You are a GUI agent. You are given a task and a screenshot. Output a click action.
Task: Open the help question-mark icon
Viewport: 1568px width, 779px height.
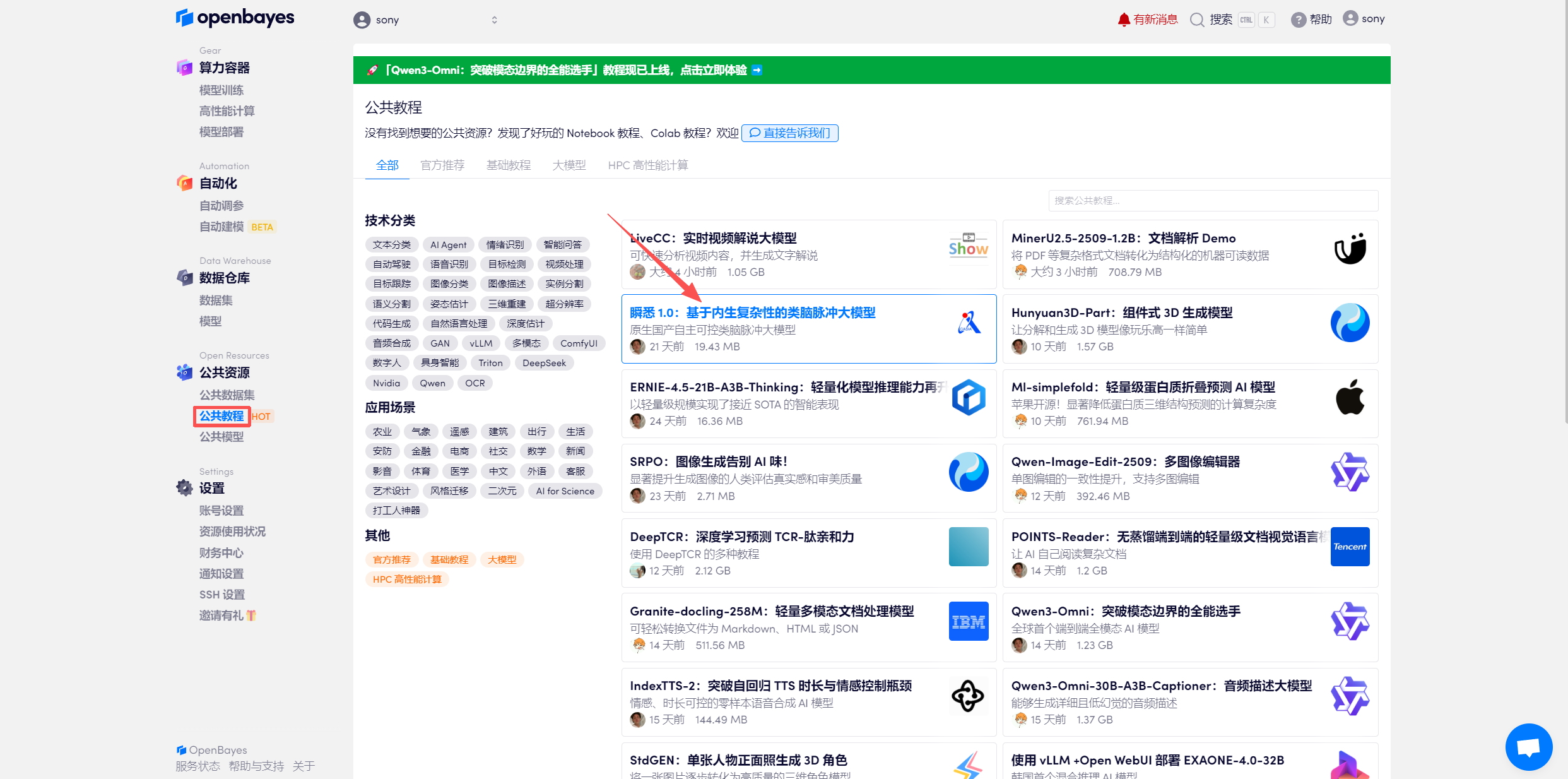[x=1298, y=20]
